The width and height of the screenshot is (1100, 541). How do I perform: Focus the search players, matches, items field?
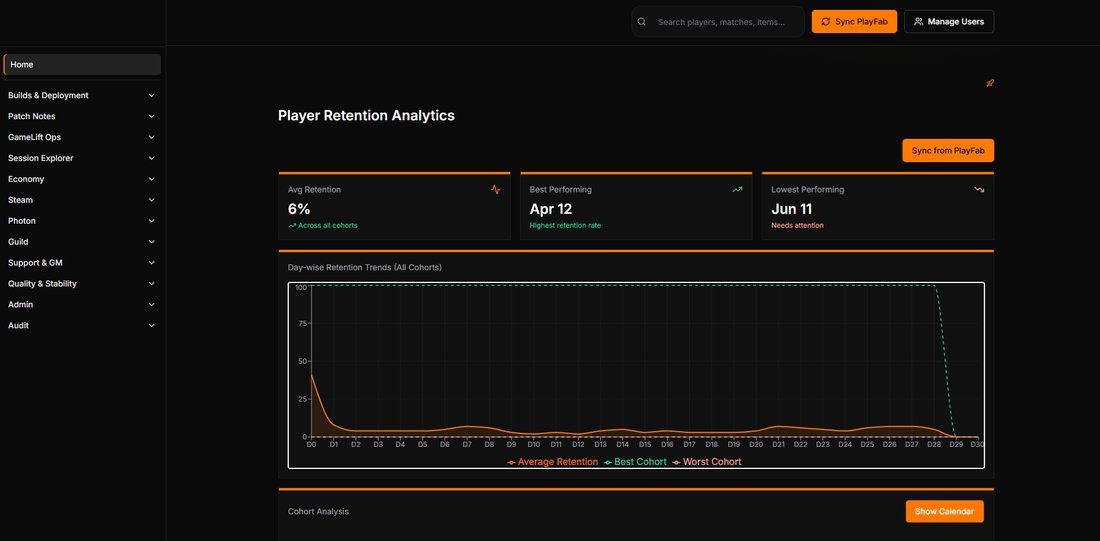click(718, 22)
